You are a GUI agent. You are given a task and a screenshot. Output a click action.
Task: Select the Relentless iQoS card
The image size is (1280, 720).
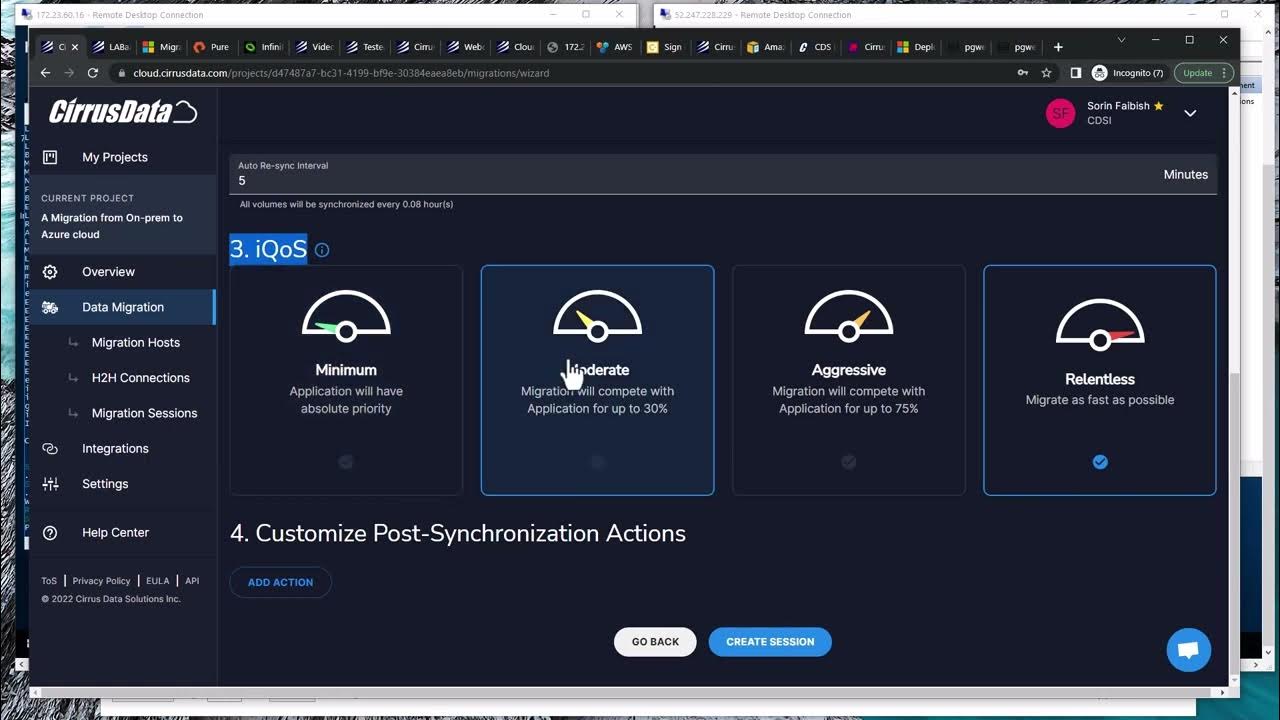point(1100,380)
